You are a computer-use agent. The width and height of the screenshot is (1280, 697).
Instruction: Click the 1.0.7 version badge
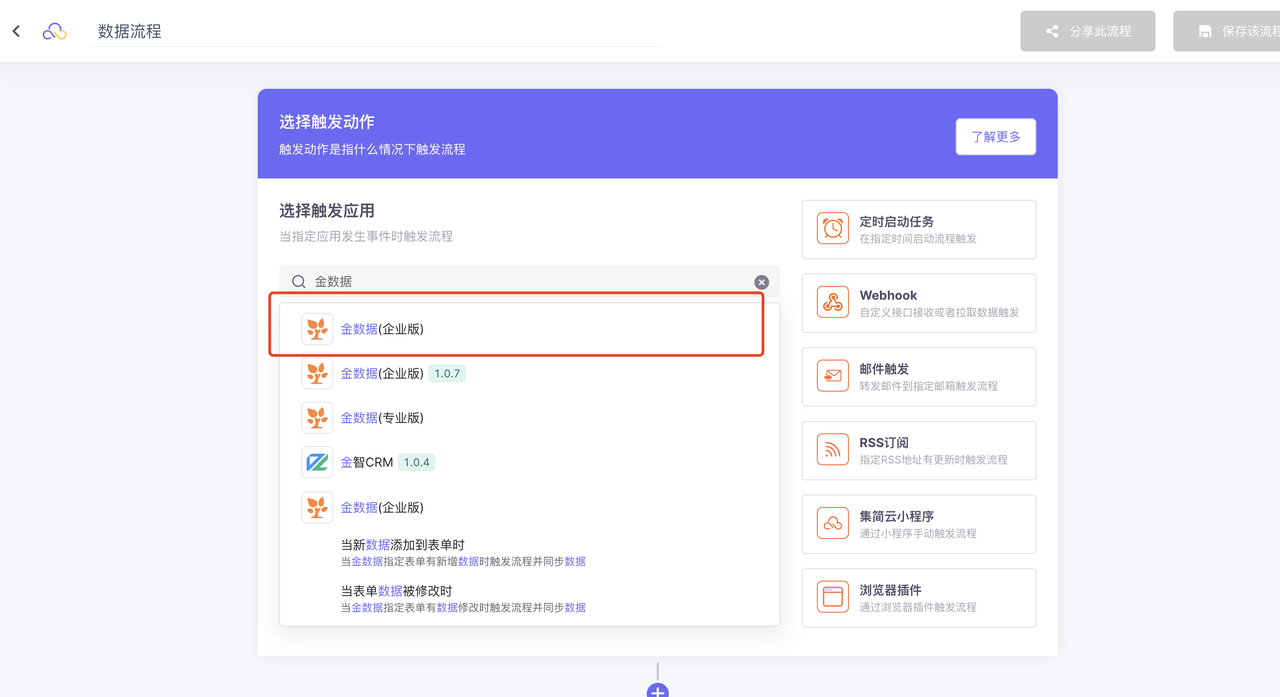pos(447,373)
